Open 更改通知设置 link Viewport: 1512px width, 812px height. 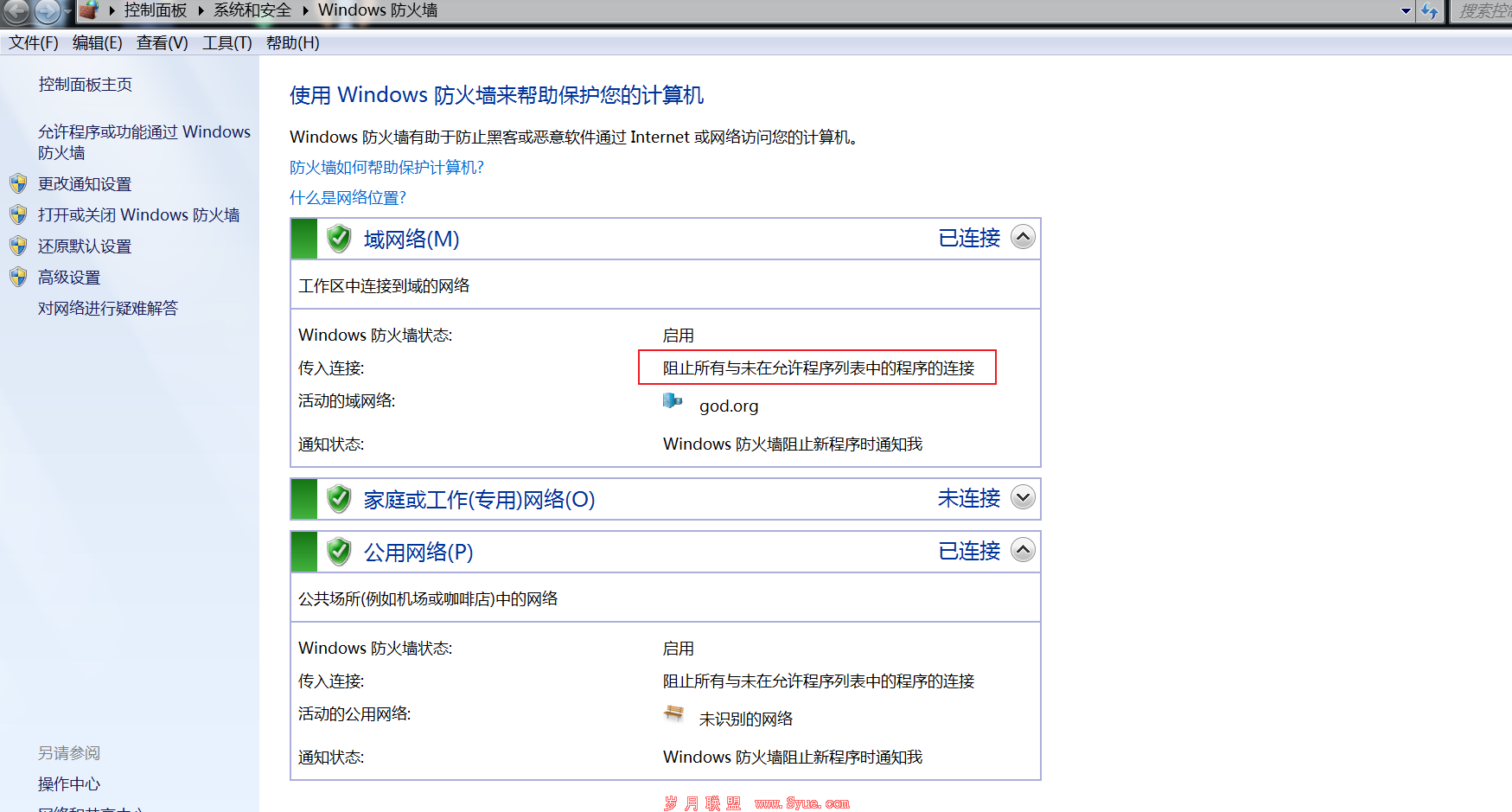point(85,184)
